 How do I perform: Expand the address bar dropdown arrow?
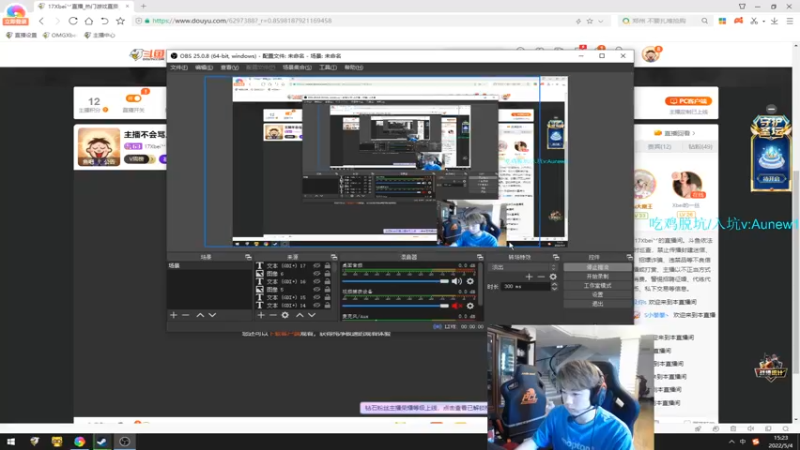point(601,21)
